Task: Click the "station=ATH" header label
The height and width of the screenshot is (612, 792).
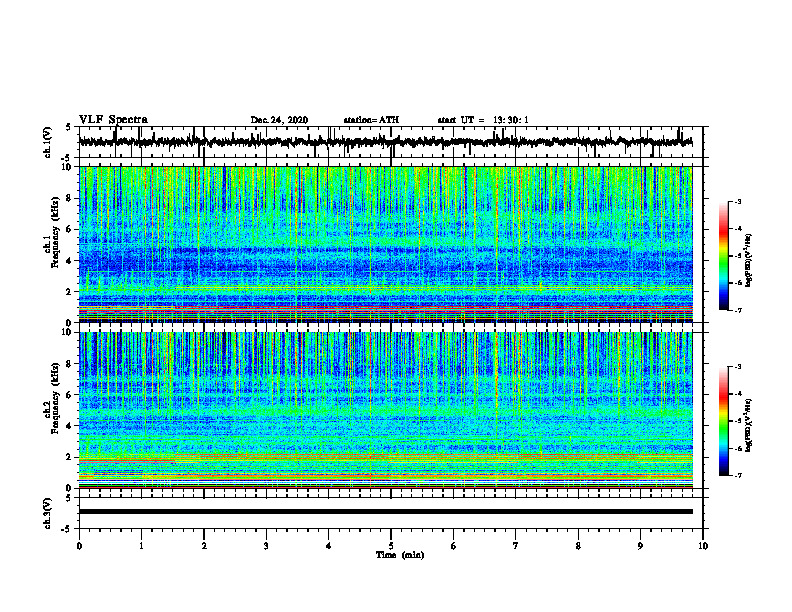Action: click(x=371, y=120)
